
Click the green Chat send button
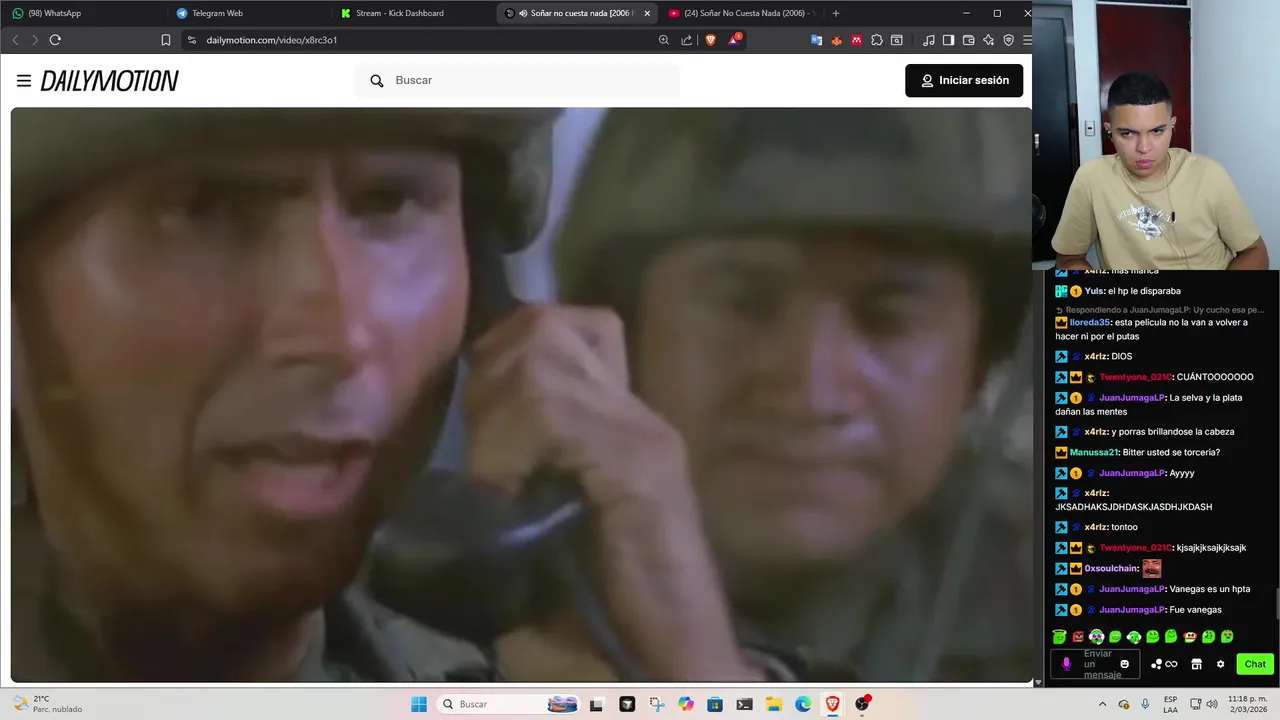point(1255,664)
